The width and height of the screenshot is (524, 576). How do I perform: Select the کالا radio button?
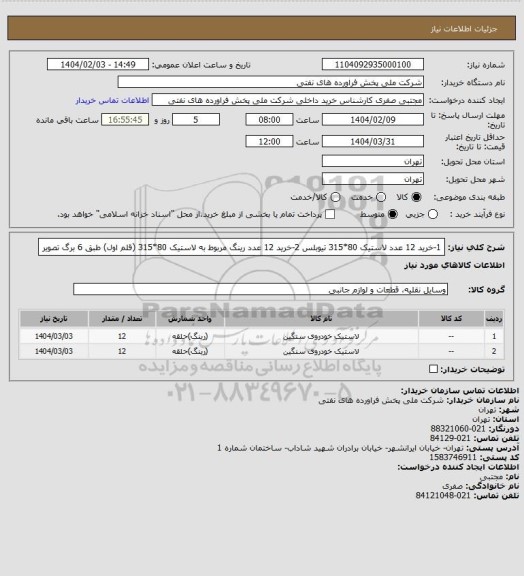pyautogui.click(x=416, y=197)
